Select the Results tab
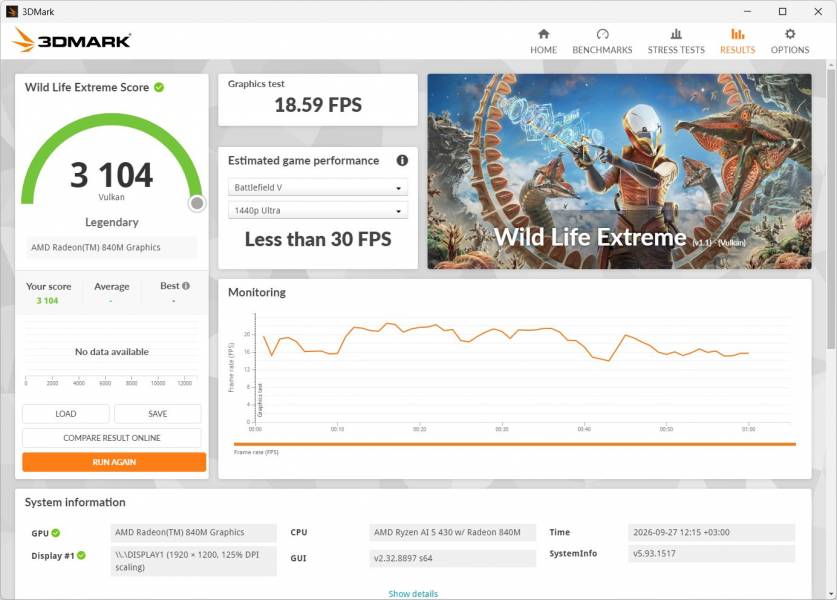 [737, 42]
